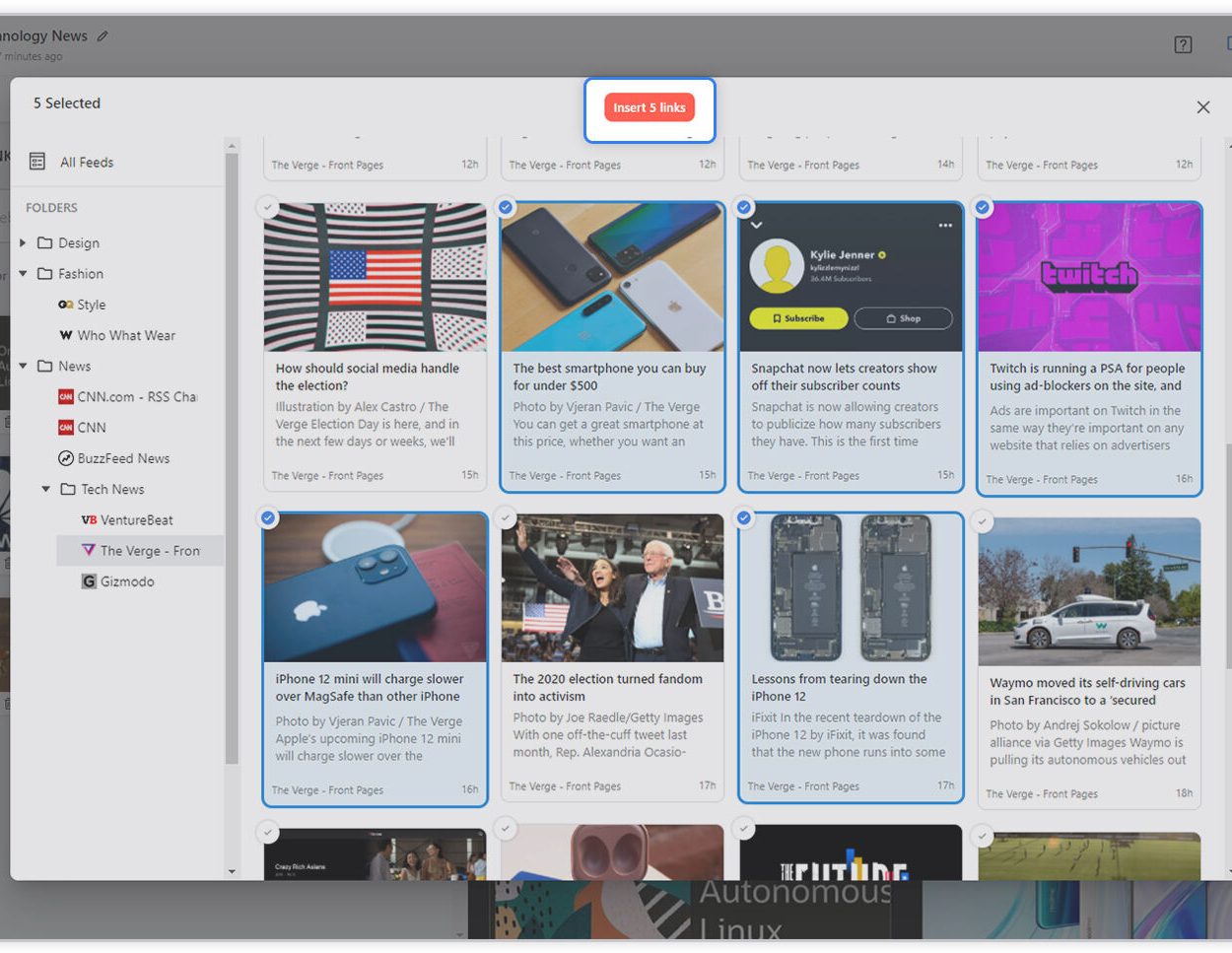1232x953 pixels.
Task: Click the American flag illustration thumbnail
Action: 375,277
